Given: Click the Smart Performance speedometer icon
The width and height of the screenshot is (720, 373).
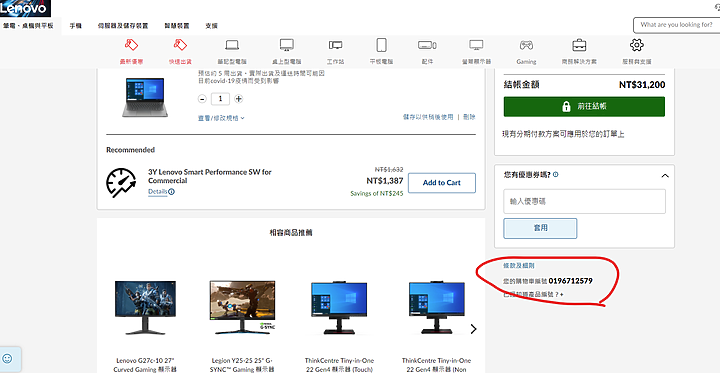Looking at the screenshot, I should 121,182.
